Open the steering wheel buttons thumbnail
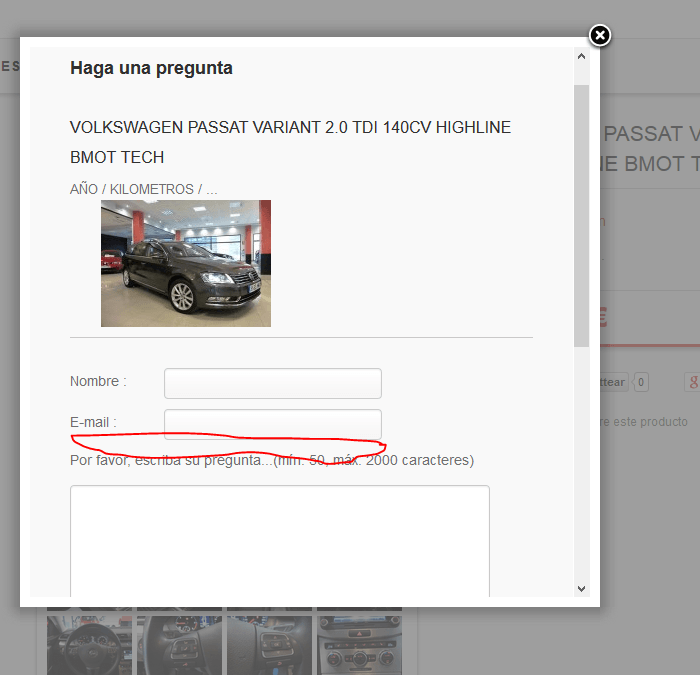 coord(270,645)
